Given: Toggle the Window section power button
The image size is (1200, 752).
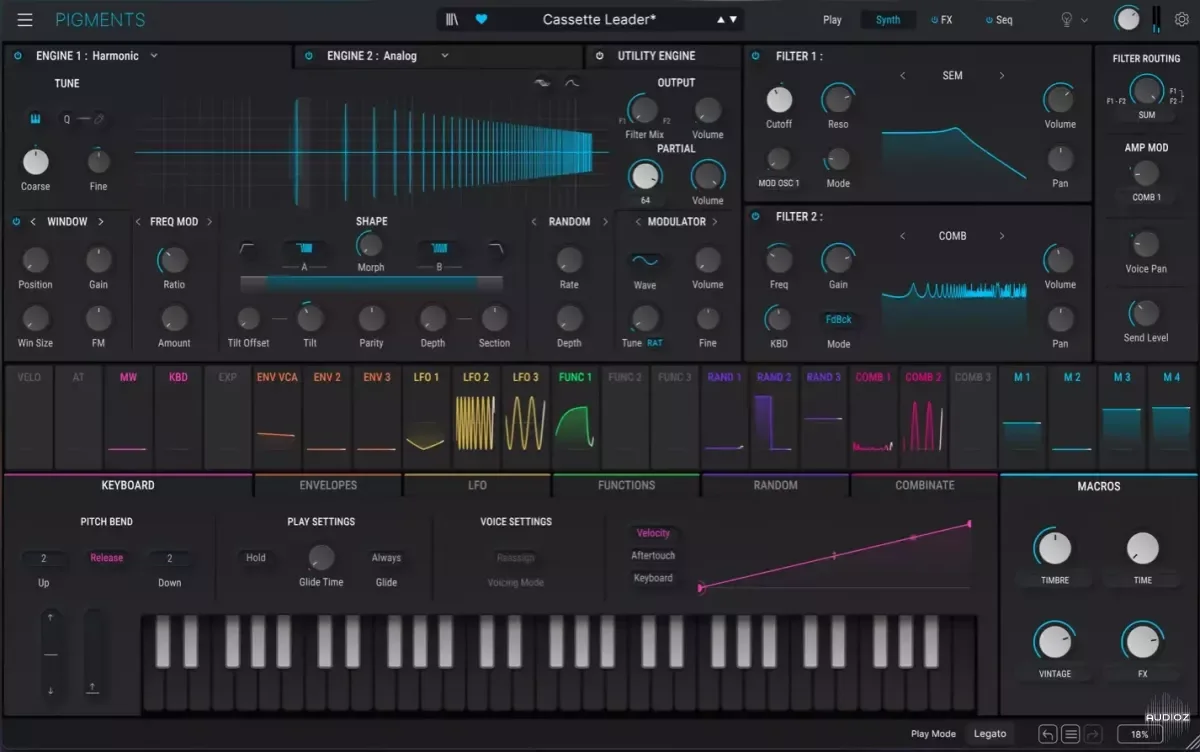Looking at the screenshot, I should [17, 222].
